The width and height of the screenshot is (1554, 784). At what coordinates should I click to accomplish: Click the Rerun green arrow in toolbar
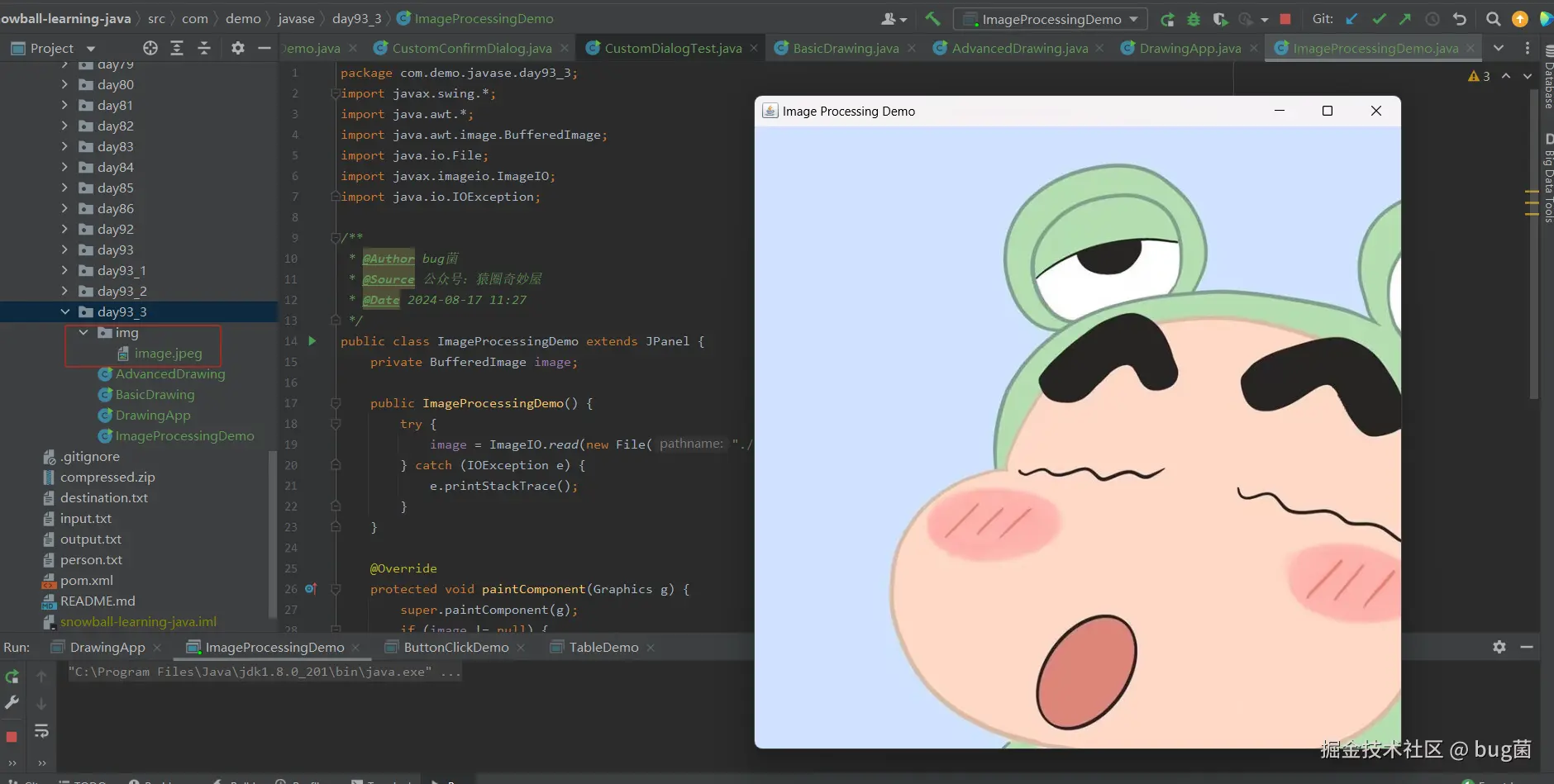[1167, 19]
